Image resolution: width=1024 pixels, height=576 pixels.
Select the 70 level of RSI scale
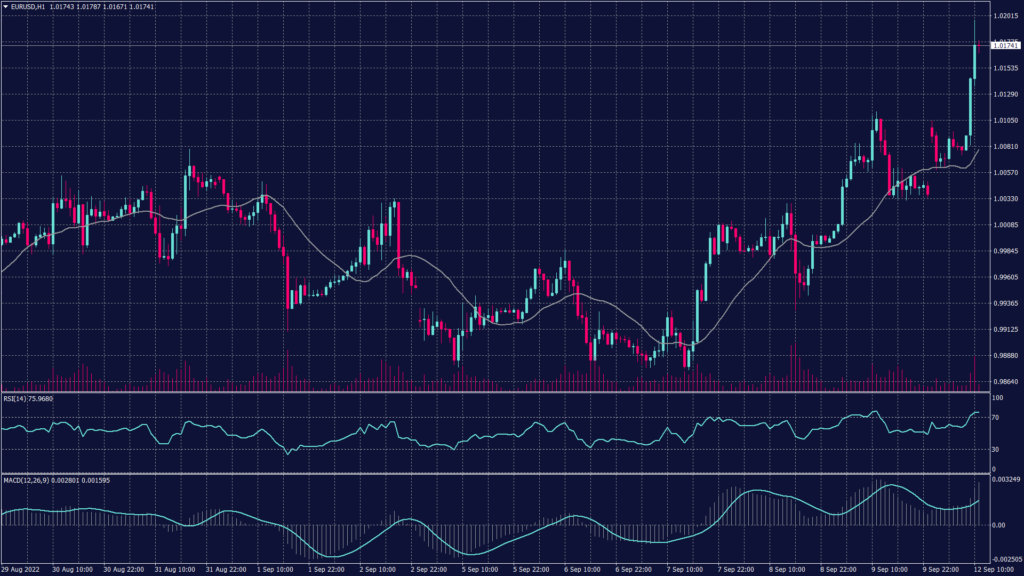[x=998, y=417]
